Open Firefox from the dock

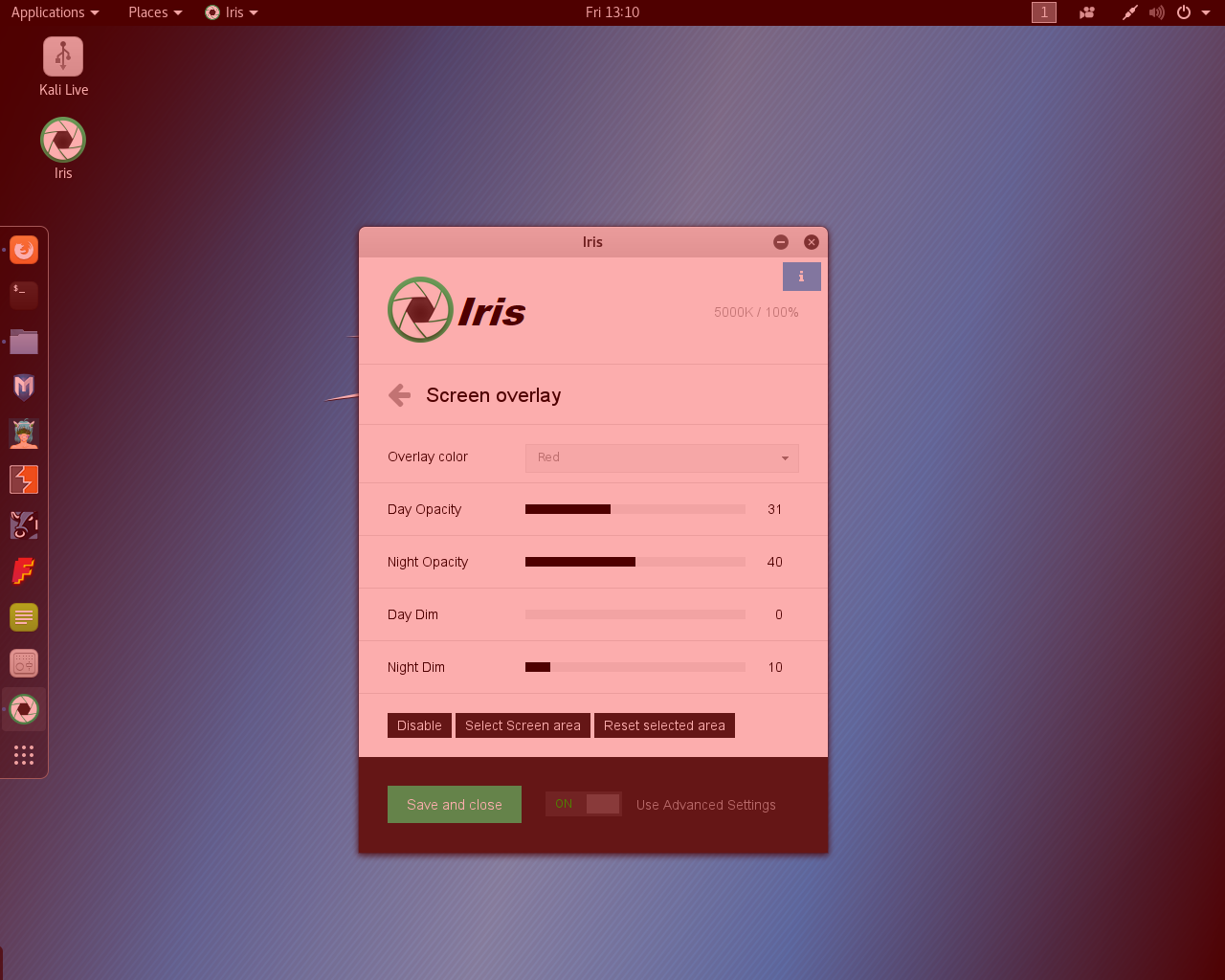(24, 250)
